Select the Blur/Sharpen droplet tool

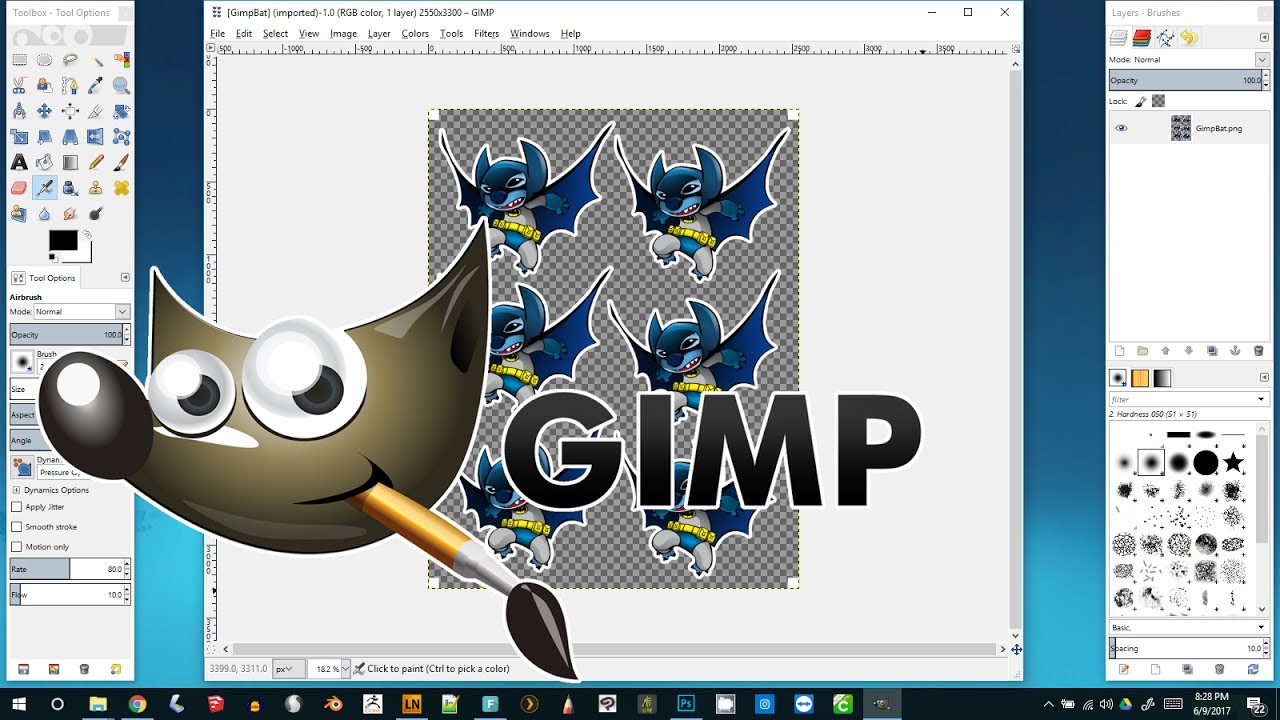45,213
